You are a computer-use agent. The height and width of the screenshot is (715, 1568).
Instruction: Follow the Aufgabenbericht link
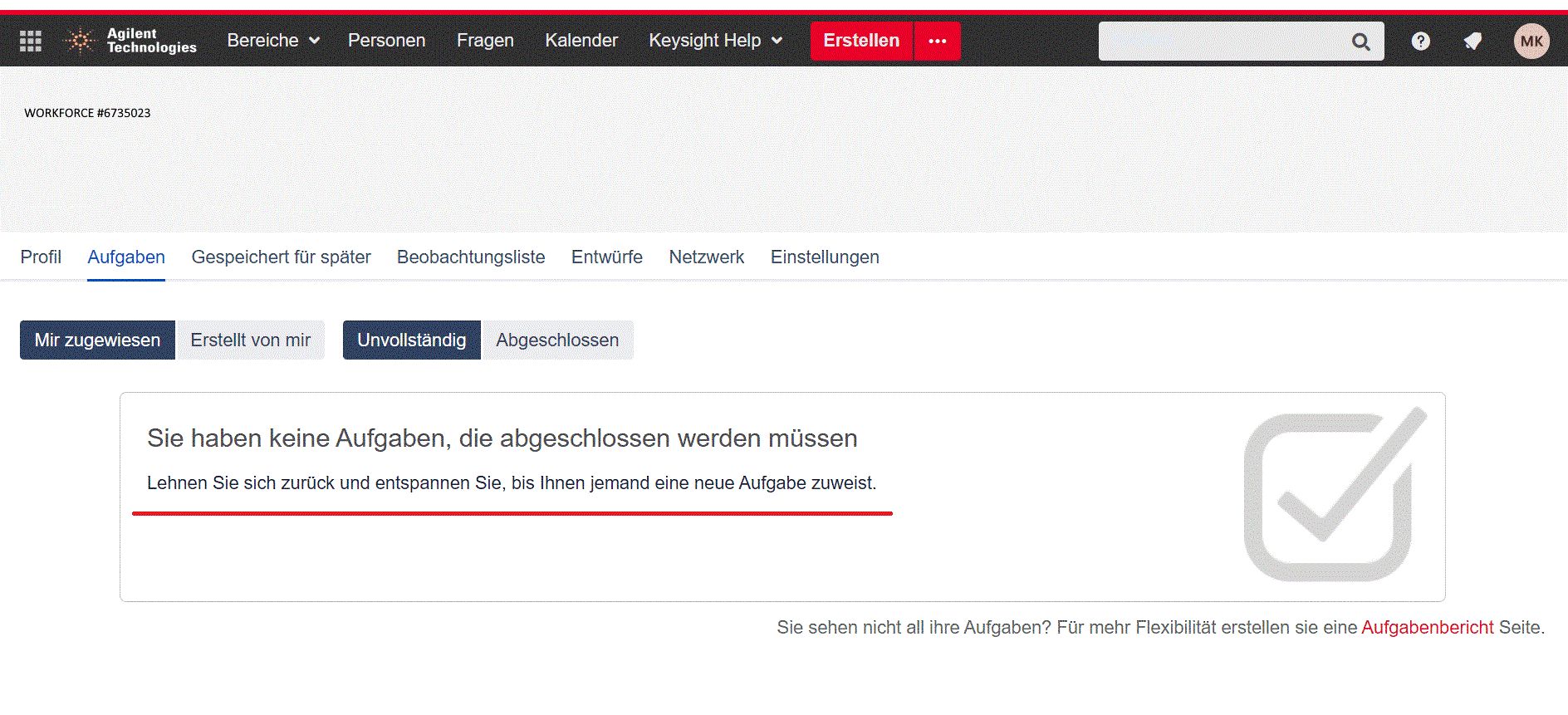point(1427,628)
